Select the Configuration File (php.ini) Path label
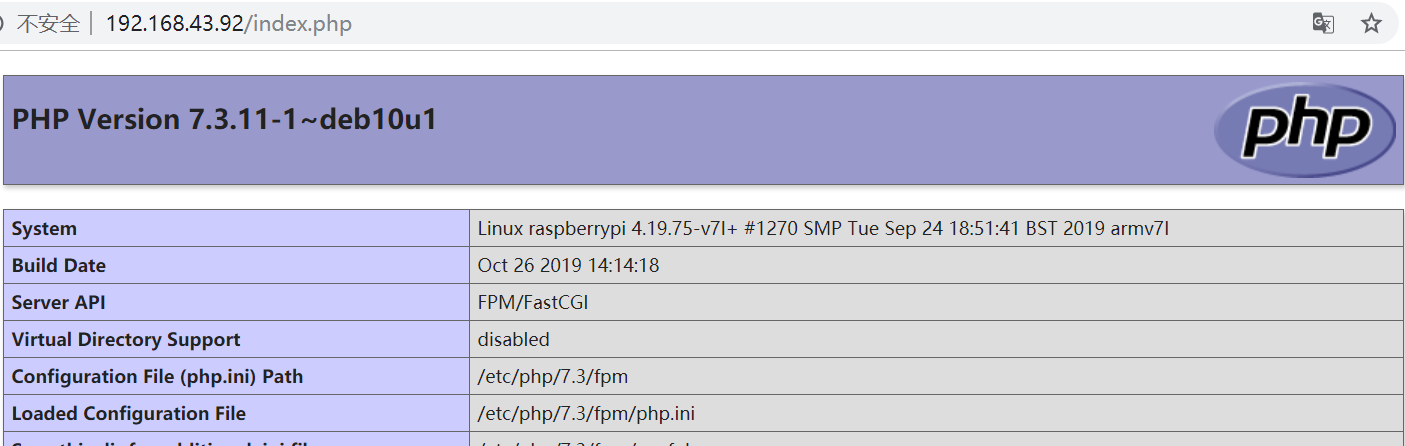Viewport: 1405px width, 446px height. tap(157, 377)
